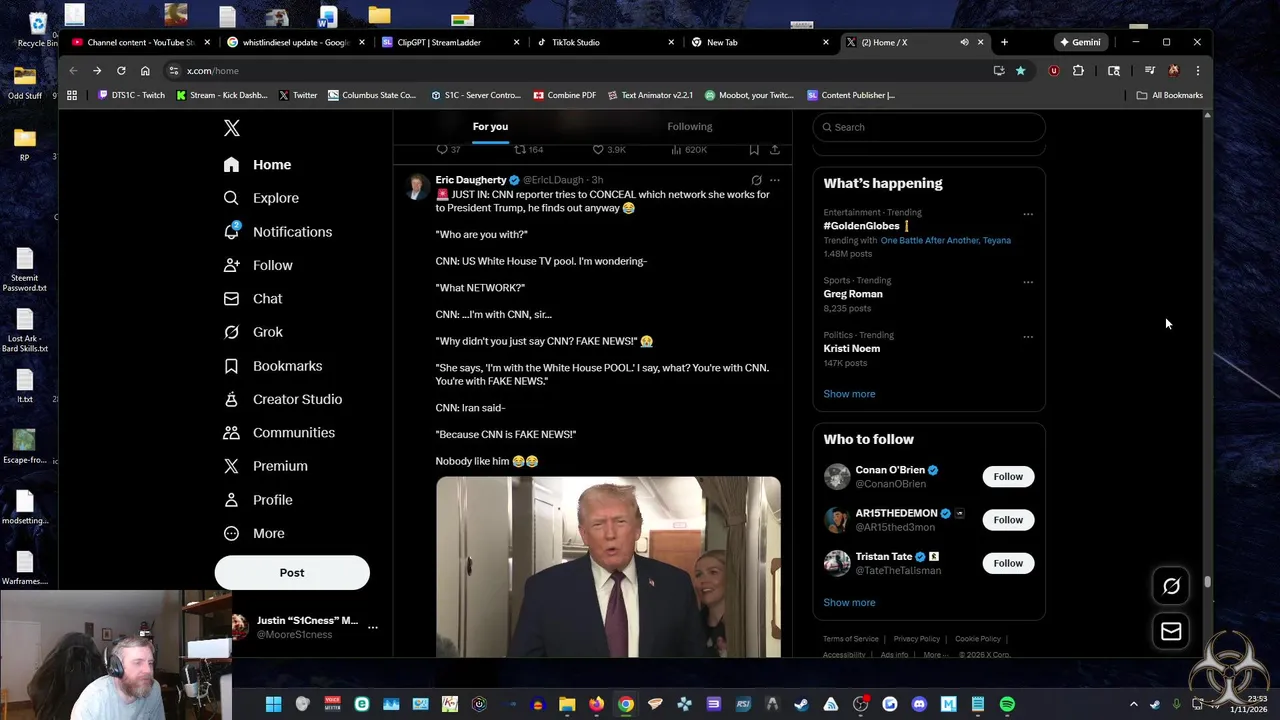This screenshot has height=720, width=1280.
Task: Open Gemini button in Chrome
Action: click(x=1080, y=42)
